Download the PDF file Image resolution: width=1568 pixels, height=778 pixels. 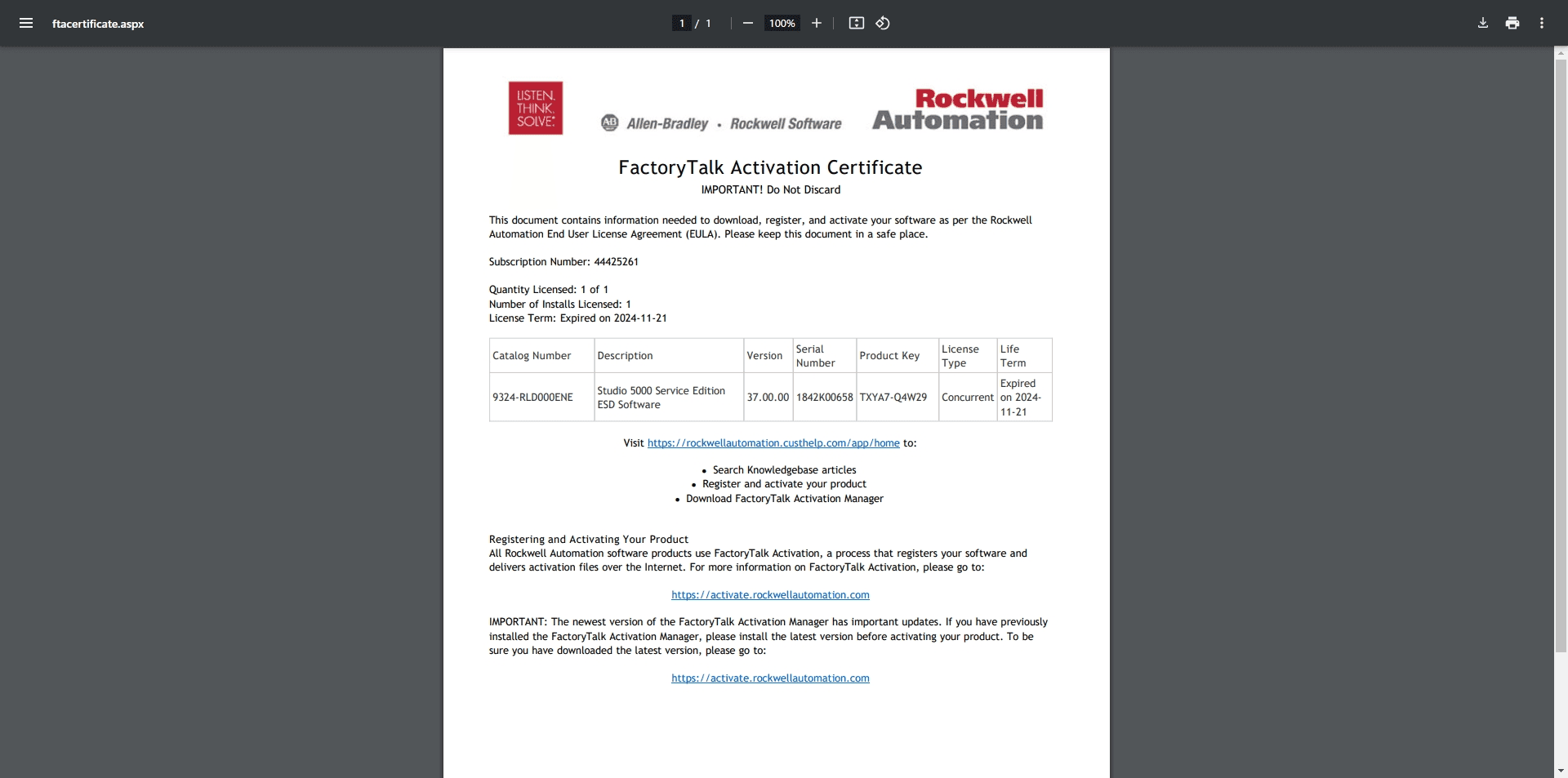point(1483,23)
